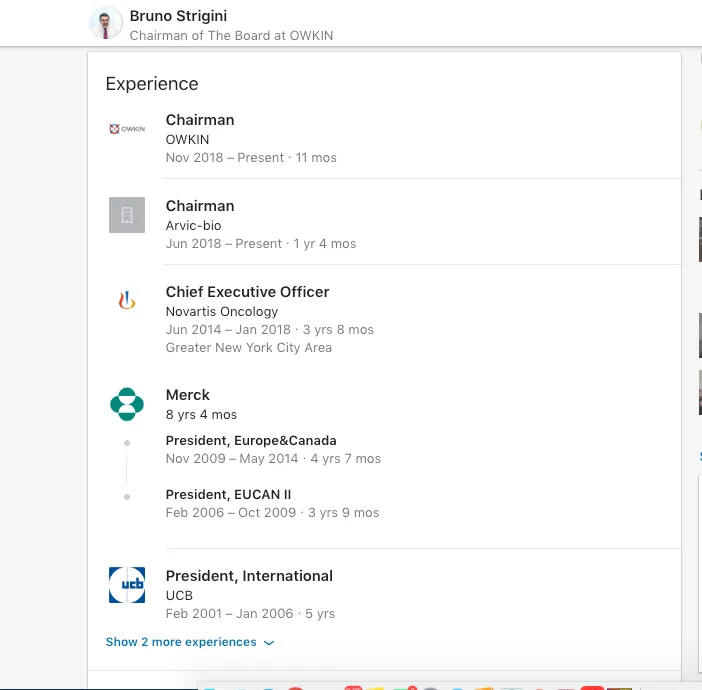This screenshot has height=690, width=702.
Task: Click the chevron beside Show 2 more experiences
Action: 269,643
